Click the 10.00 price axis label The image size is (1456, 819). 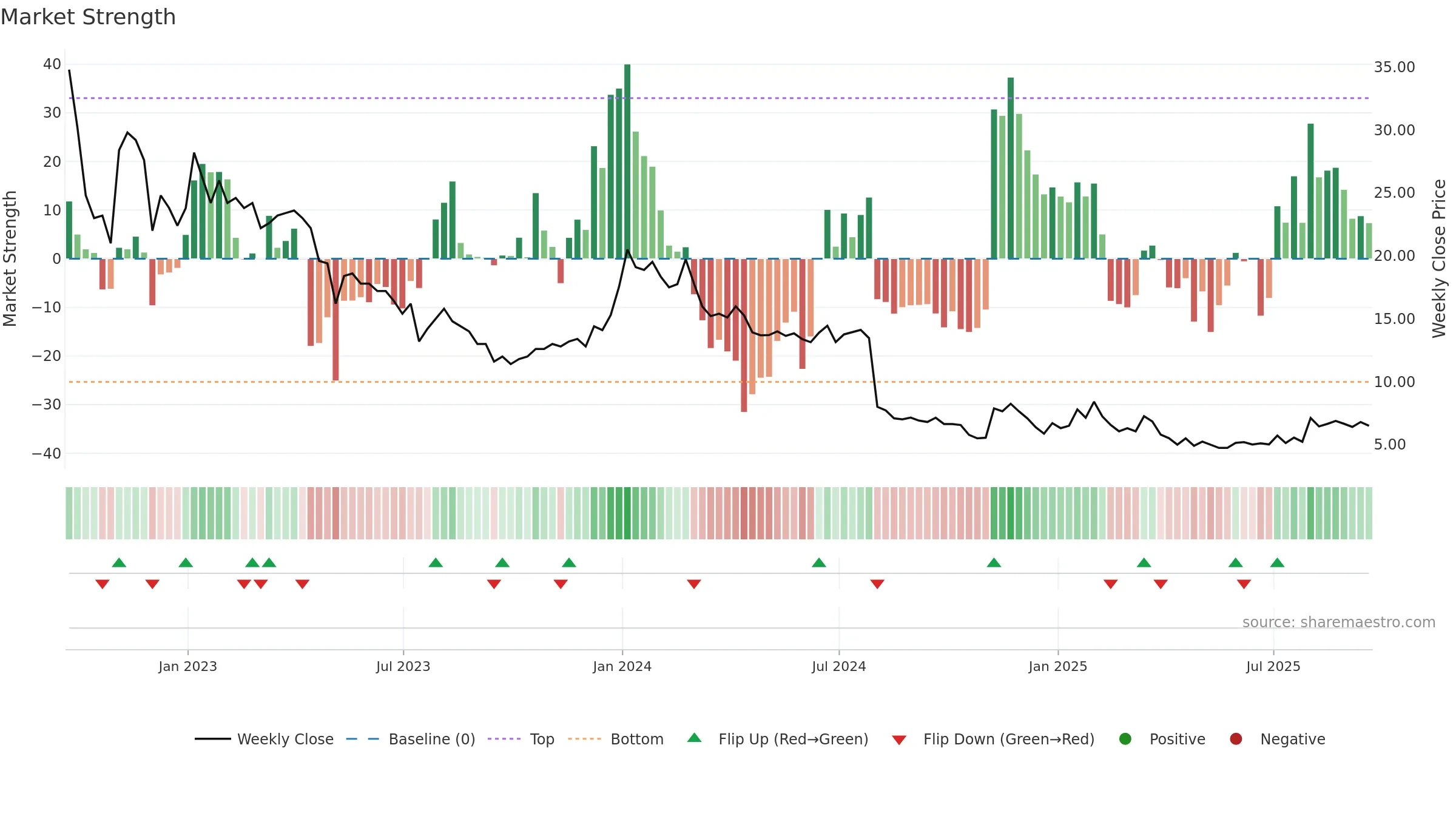point(1394,382)
